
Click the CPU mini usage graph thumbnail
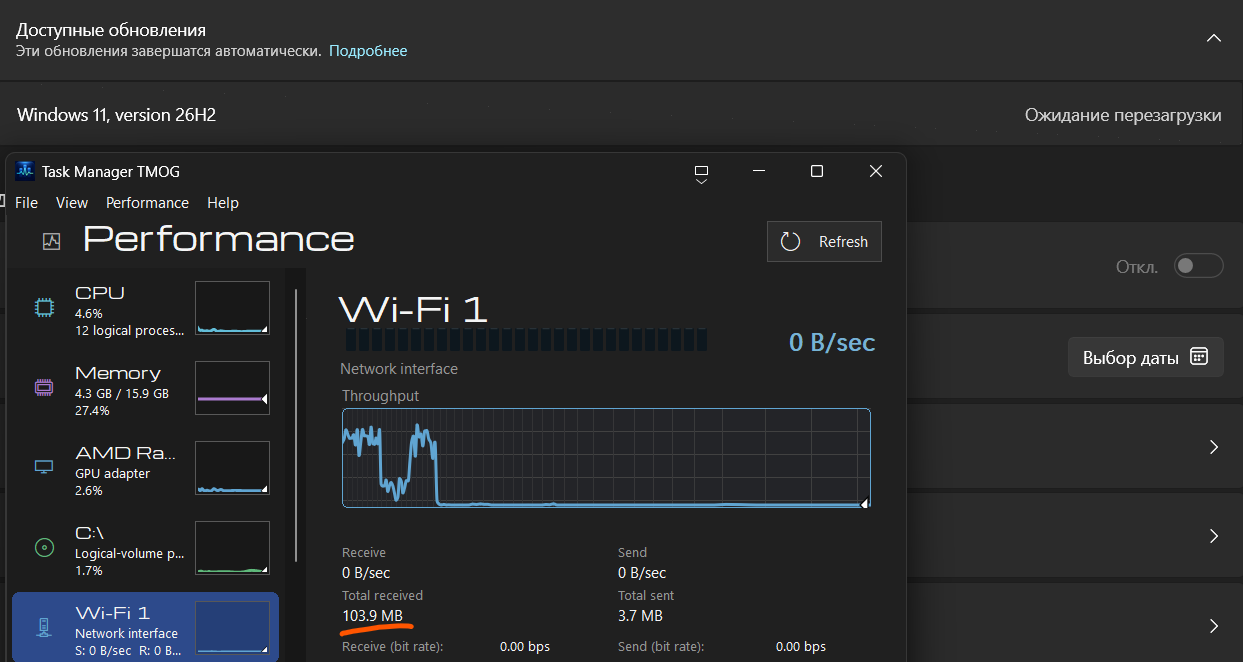[233, 308]
